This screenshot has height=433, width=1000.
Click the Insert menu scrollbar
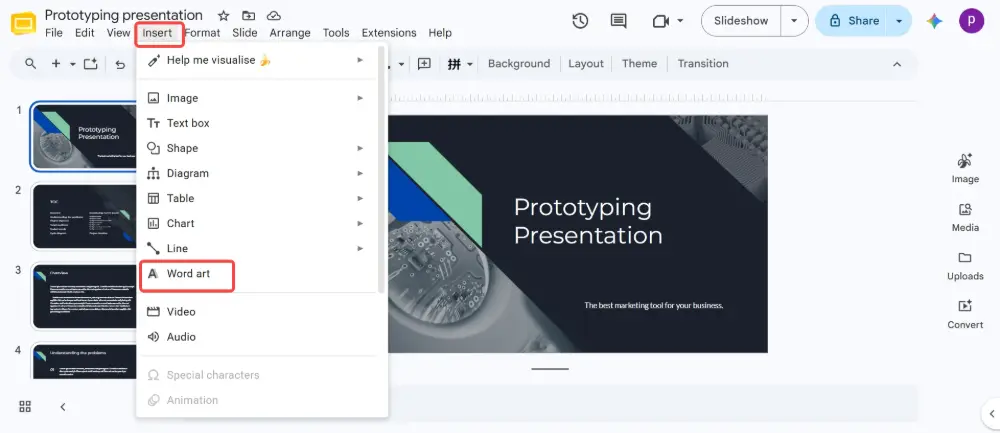[x=381, y=170]
